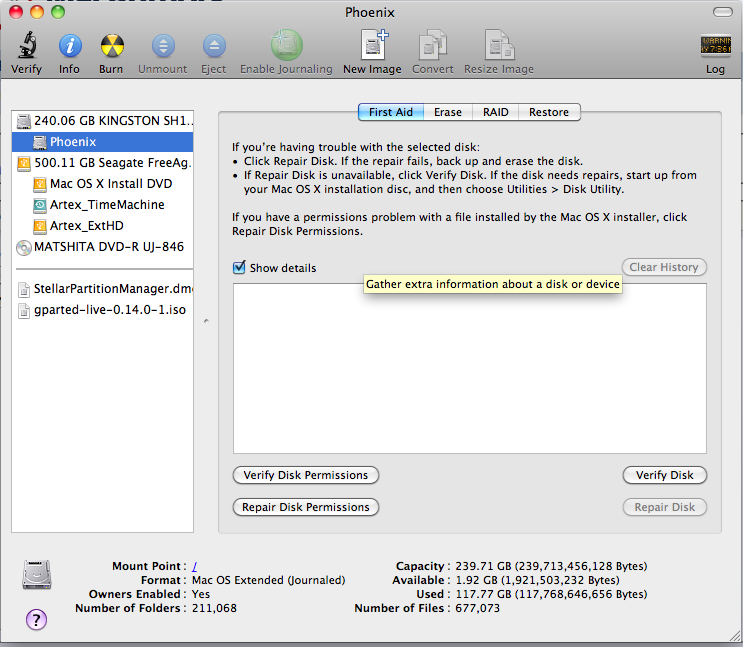Image resolution: width=743 pixels, height=647 pixels.
Task: Click Number of Files value 677,073
Action: (x=477, y=608)
